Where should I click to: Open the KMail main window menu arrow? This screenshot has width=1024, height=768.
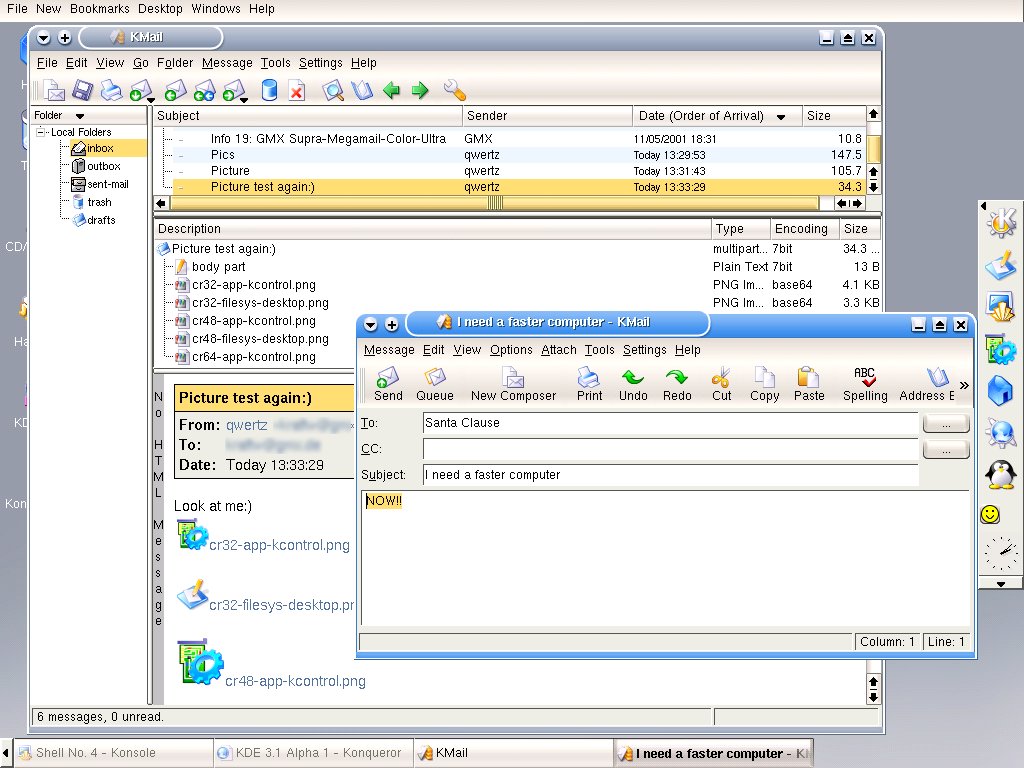click(x=44, y=38)
